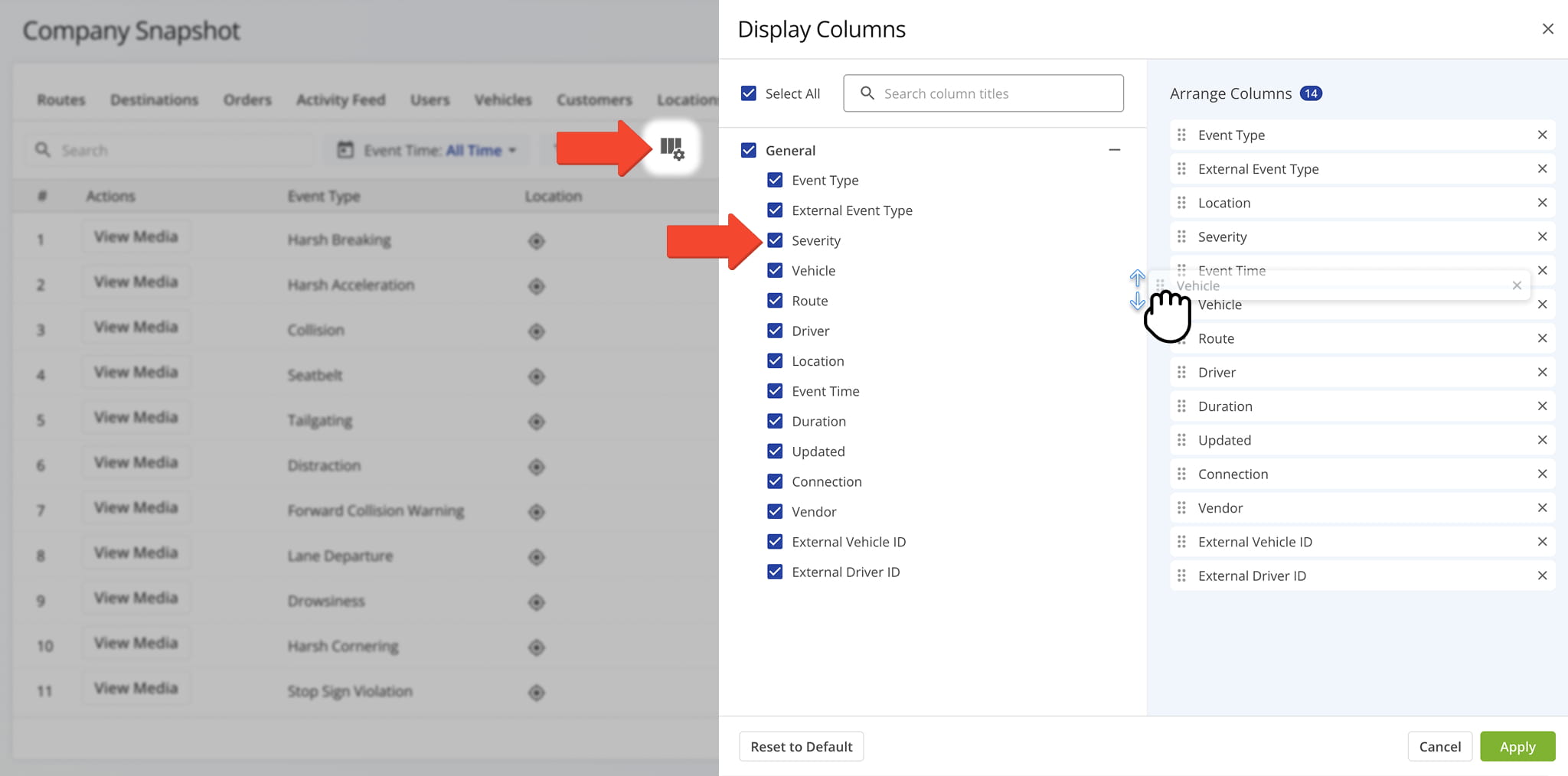Focus the Company Snapshot search field
1568x776 pixels.
[168, 150]
